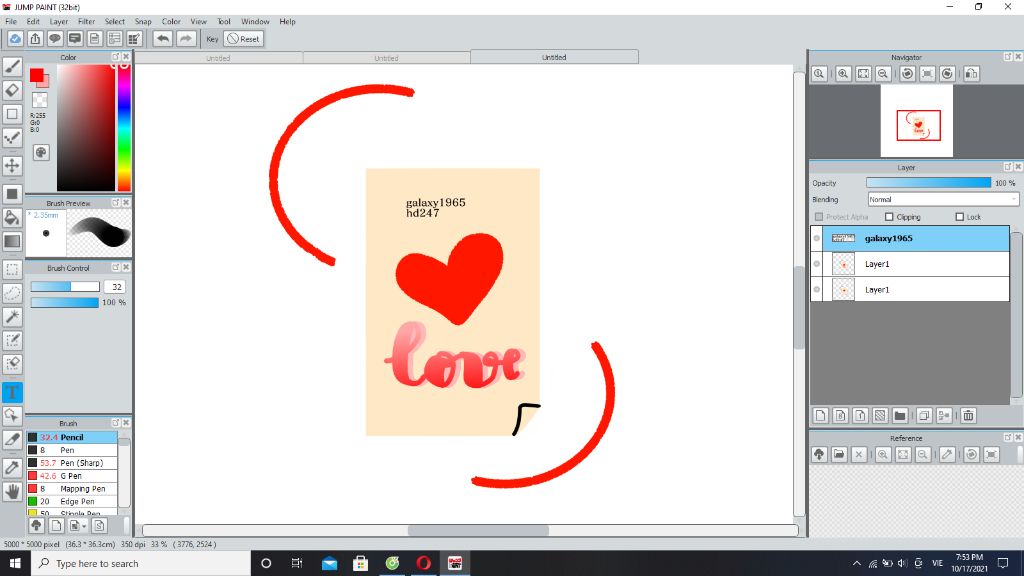Open the File menu

11,22
